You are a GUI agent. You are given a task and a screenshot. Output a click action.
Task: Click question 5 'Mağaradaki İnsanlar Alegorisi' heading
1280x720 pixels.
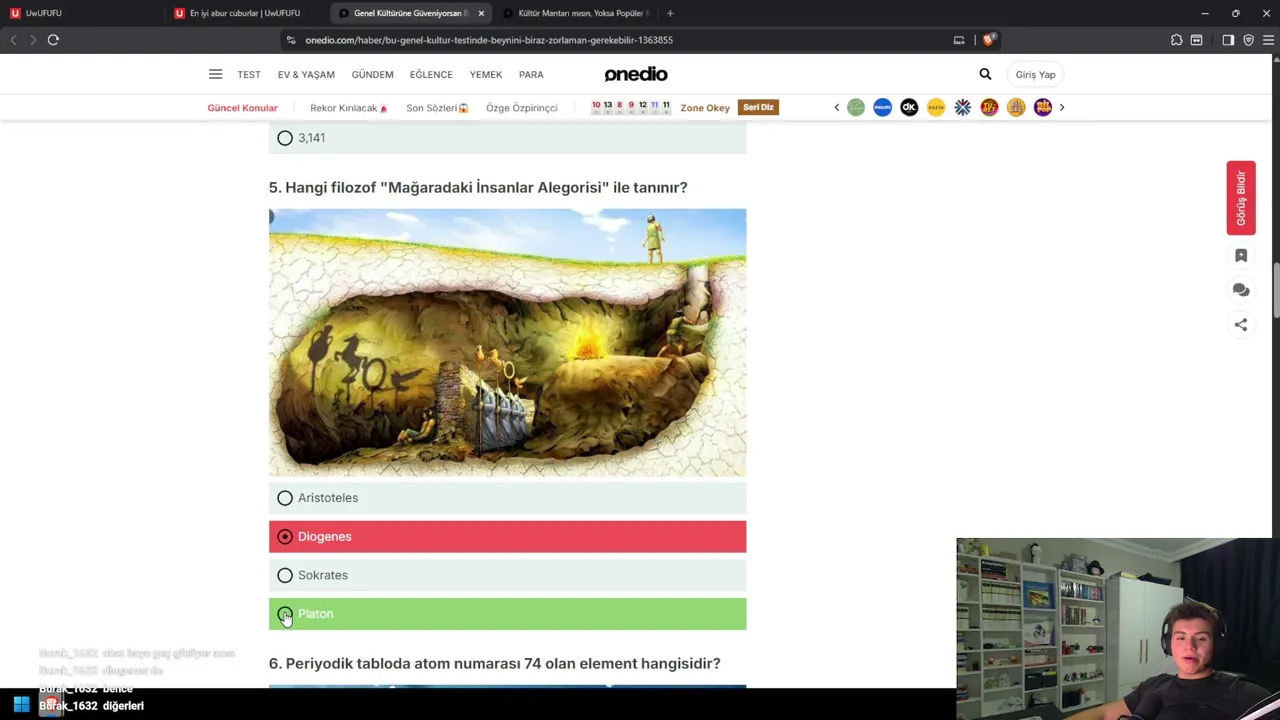478,187
